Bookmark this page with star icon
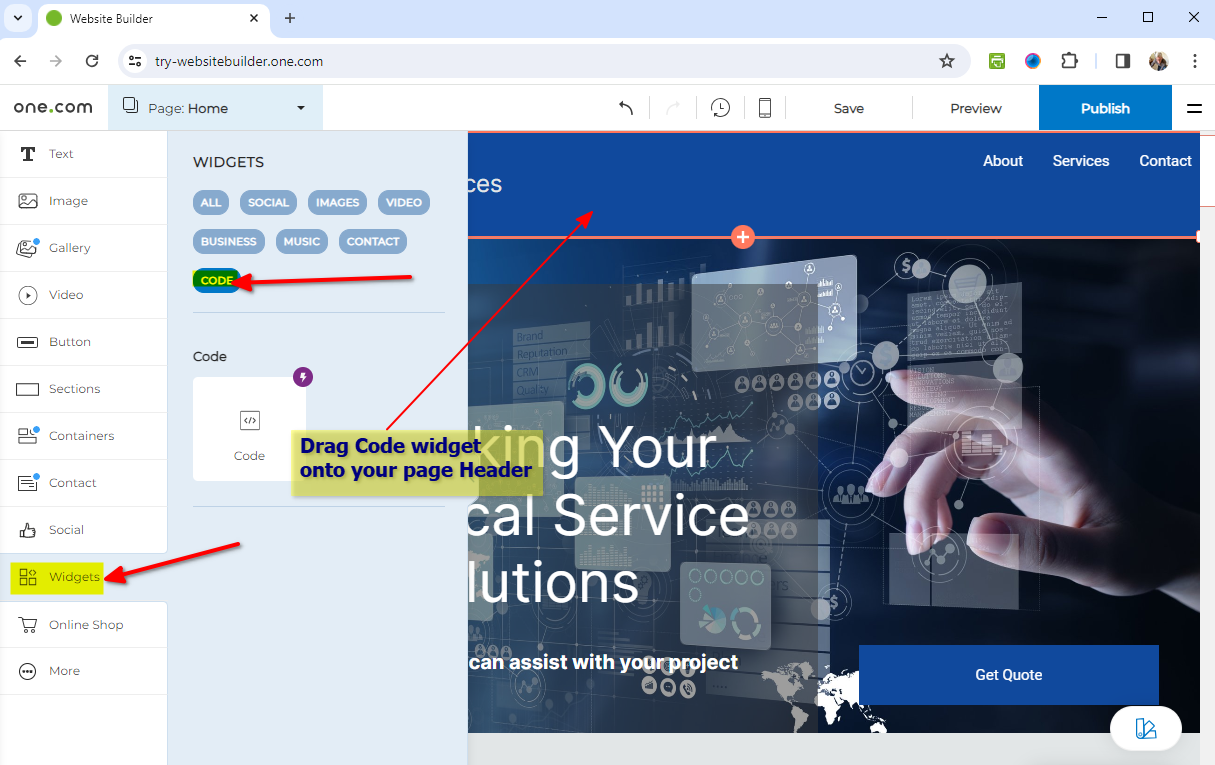1215x765 pixels. click(x=947, y=61)
